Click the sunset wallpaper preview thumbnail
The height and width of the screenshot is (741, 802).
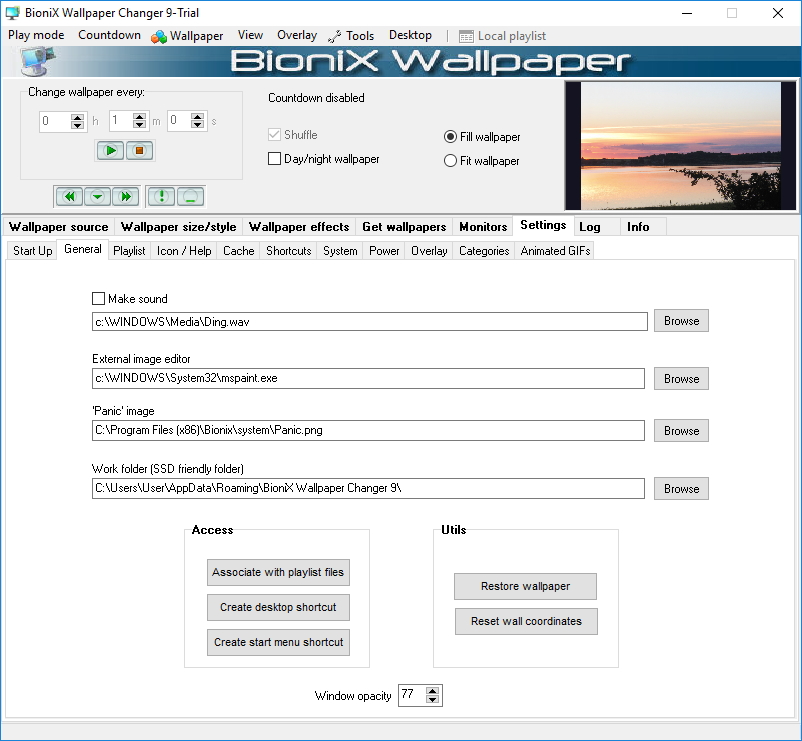680,145
